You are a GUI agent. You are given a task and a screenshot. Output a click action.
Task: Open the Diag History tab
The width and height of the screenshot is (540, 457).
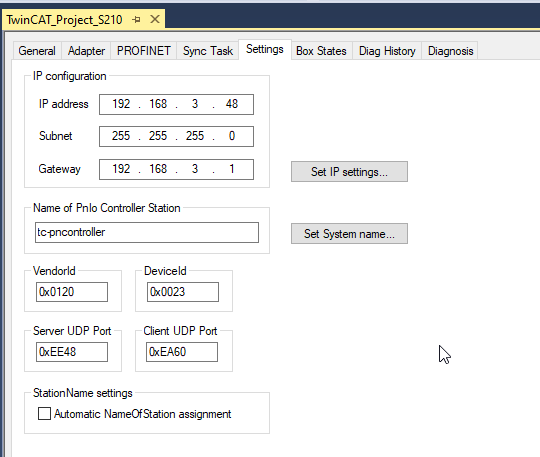pyautogui.click(x=387, y=51)
